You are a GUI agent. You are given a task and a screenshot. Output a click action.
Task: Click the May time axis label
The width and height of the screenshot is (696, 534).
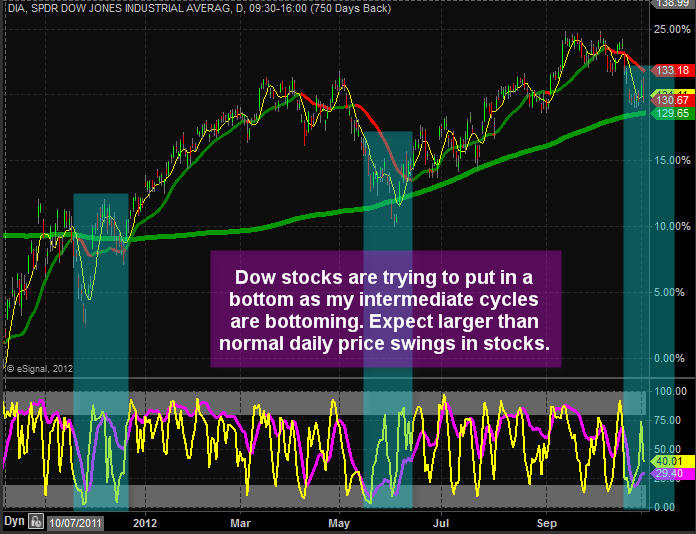pos(339,523)
